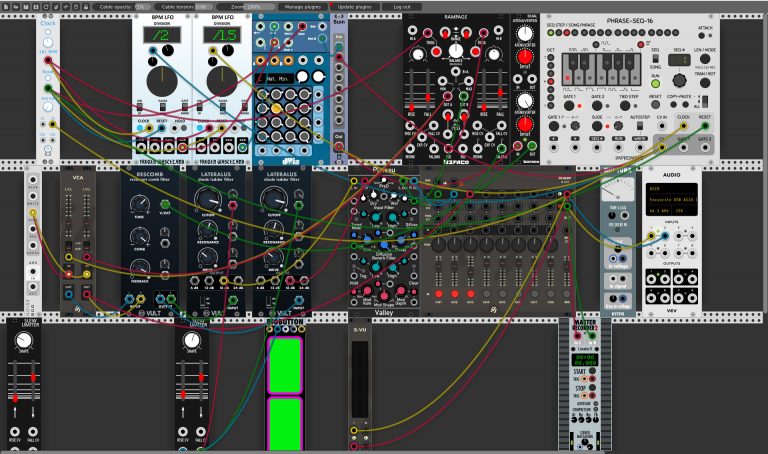
Task: Click the lower green pad on Bigbutton module
Action: point(284,424)
